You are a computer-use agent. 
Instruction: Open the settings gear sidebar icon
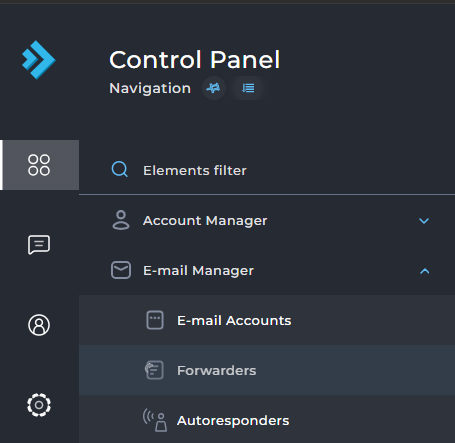pyautogui.click(x=39, y=405)
